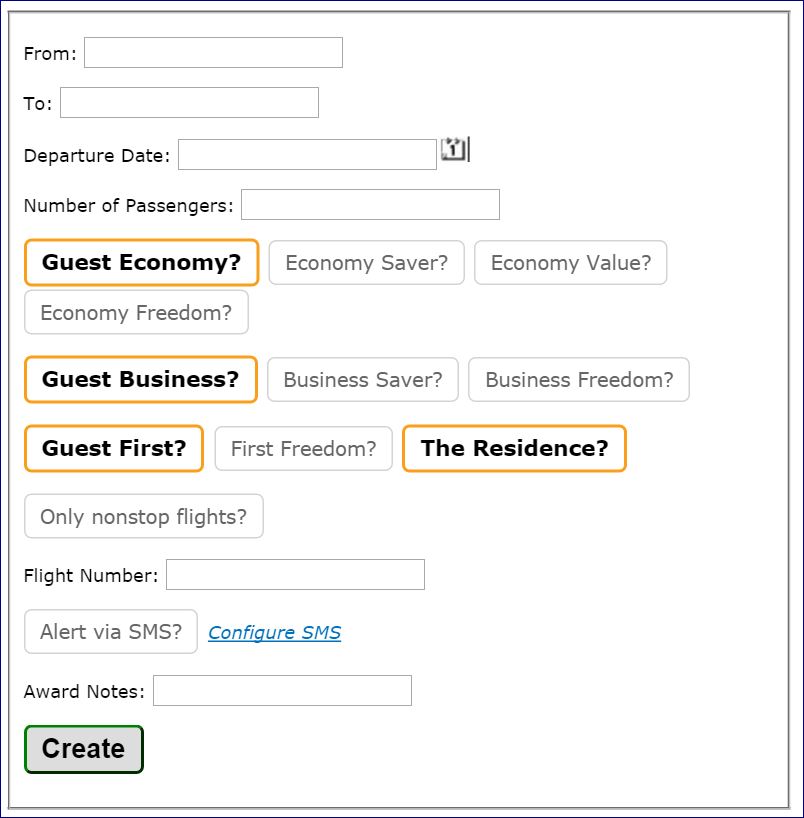This screenshot has width=804, height=818.
Task: Enable Only nonstop flights filter
Action: pos(143,517)
